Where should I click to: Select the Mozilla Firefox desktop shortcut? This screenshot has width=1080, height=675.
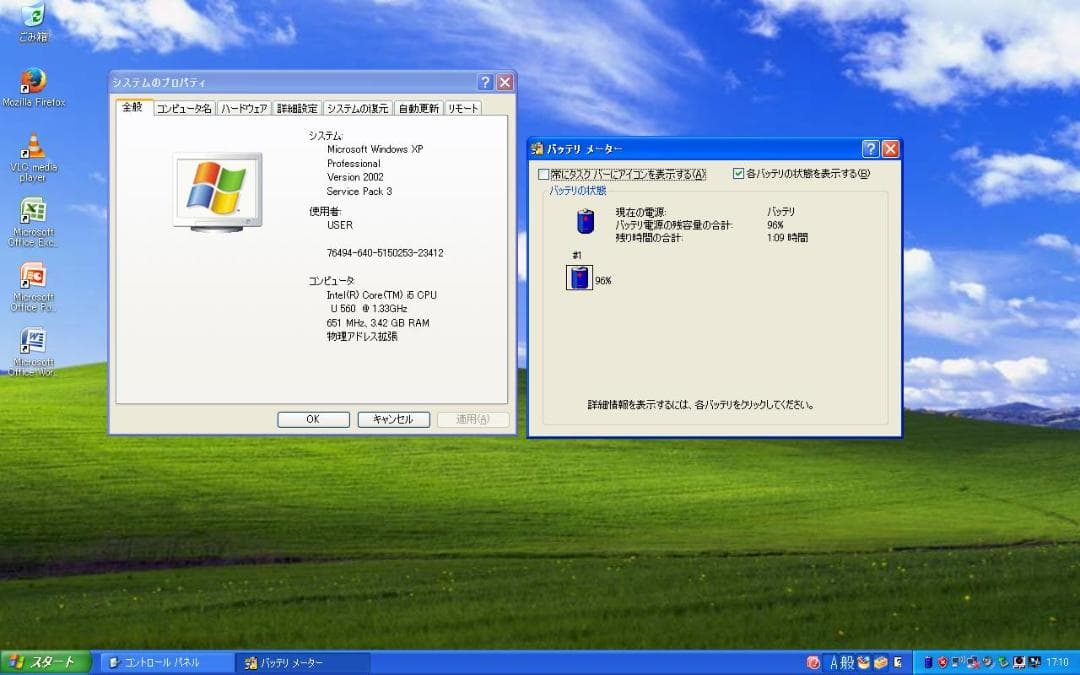(33, 87)
